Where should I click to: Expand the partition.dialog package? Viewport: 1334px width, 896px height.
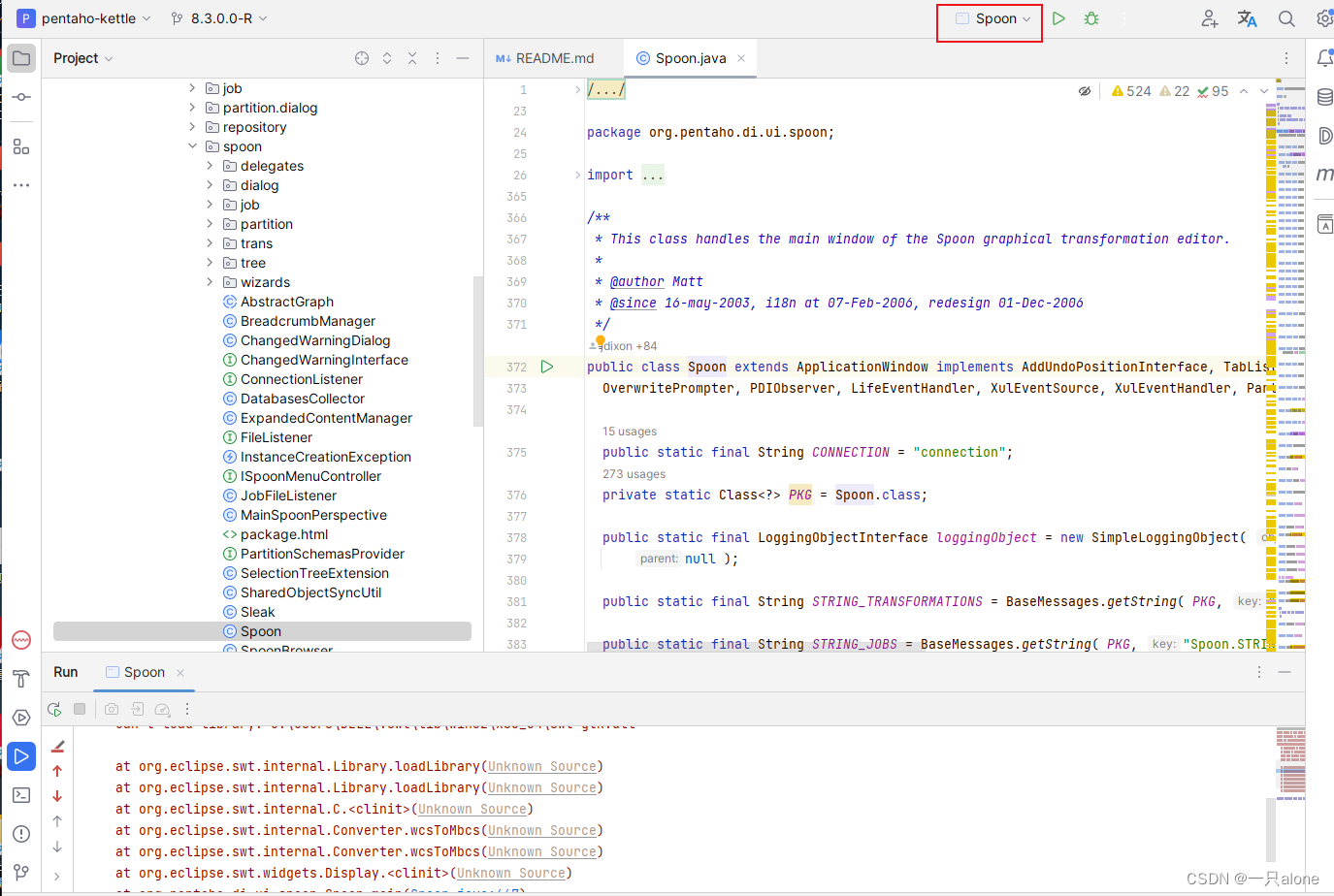(x=192, y=108)
